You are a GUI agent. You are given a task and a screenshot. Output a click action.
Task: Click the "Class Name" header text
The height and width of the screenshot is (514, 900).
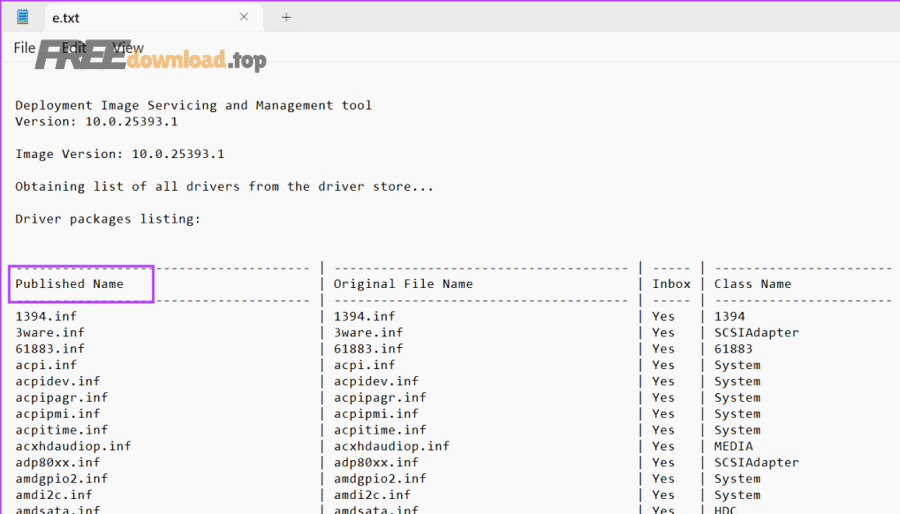752,284
